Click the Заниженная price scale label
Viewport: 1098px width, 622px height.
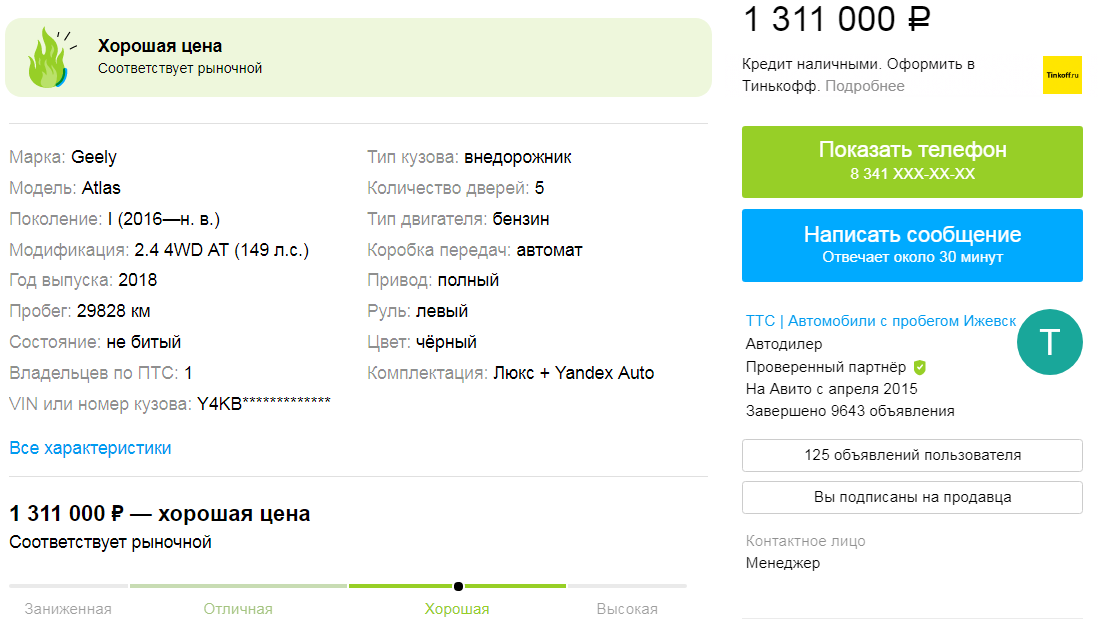pos(68,609)
